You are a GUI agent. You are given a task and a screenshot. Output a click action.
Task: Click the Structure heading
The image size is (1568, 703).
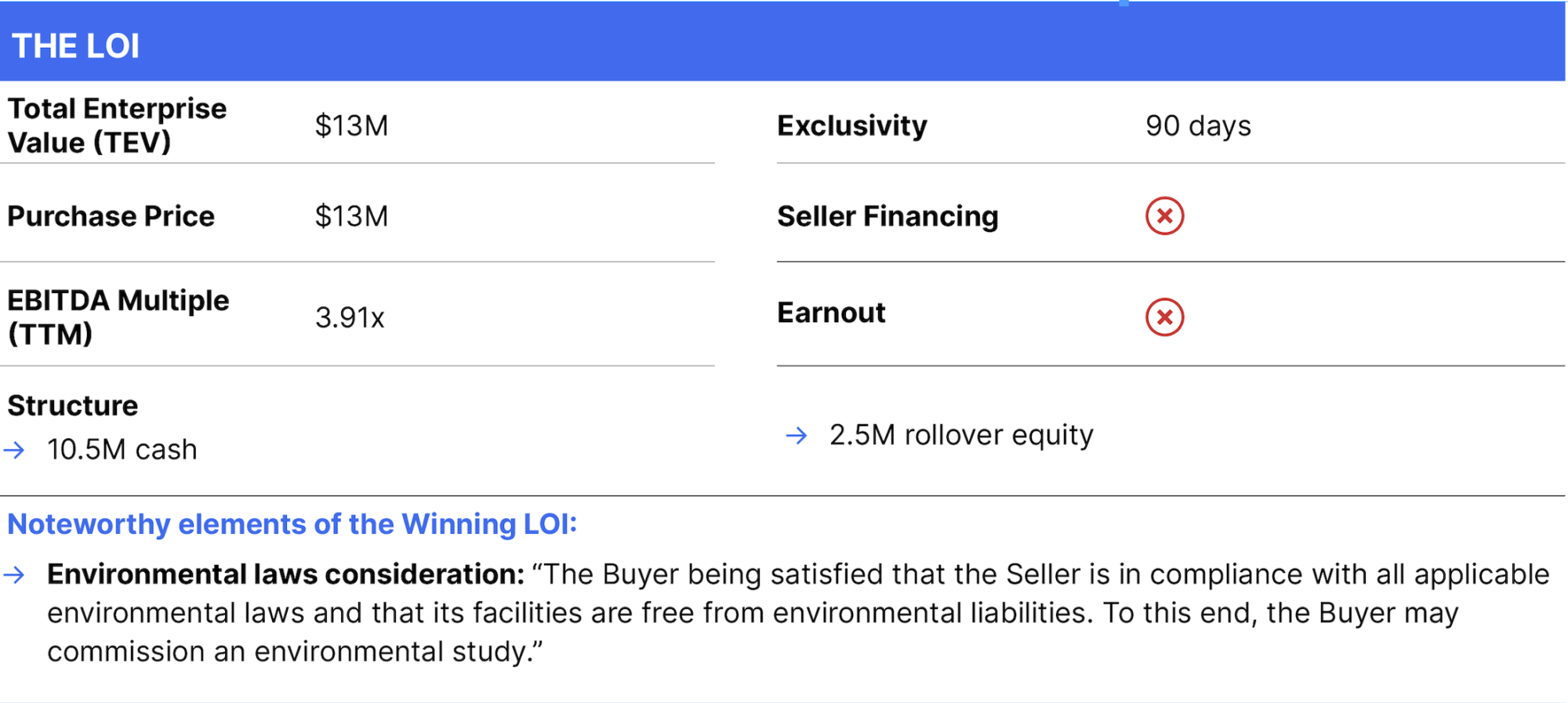72,406
